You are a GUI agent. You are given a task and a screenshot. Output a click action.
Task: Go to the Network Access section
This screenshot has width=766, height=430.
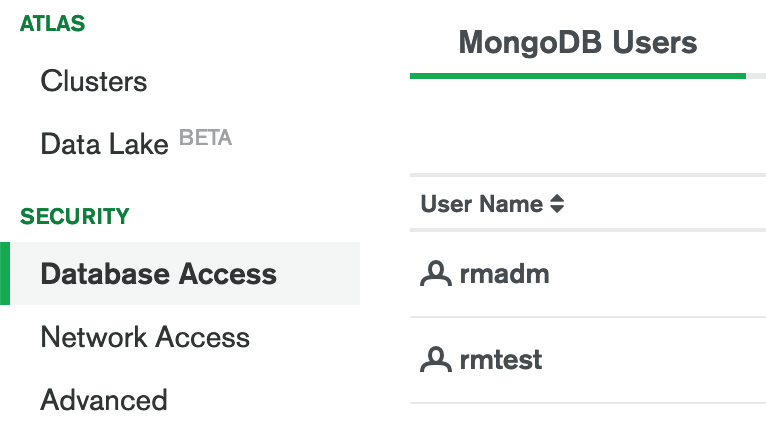(145, 337)
